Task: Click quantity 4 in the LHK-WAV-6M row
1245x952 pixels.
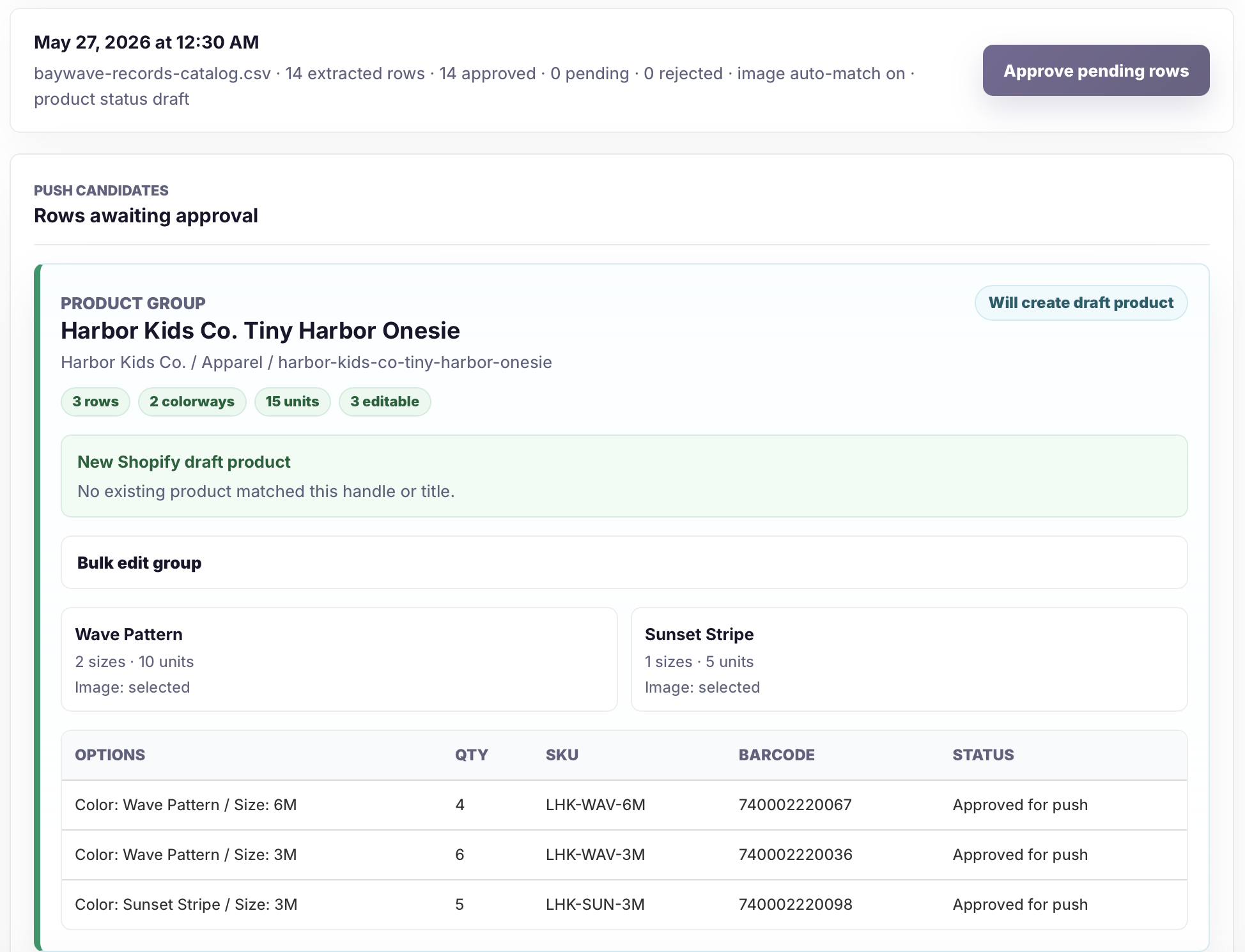Action: pyautogui.click(x=460, y=805)
